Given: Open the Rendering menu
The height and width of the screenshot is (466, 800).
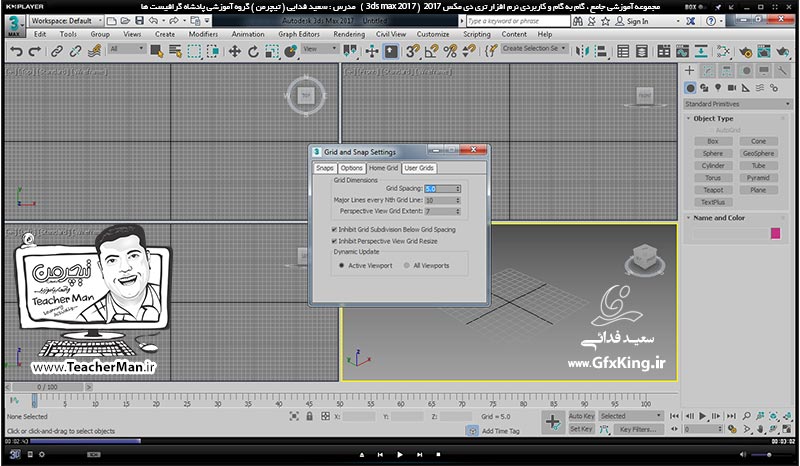Looking at the screenshot, I should click(x=349, y=34).
